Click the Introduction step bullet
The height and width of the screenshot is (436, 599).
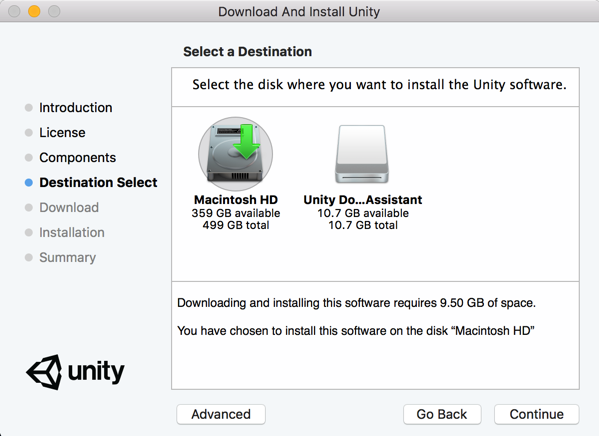point(29,108)
